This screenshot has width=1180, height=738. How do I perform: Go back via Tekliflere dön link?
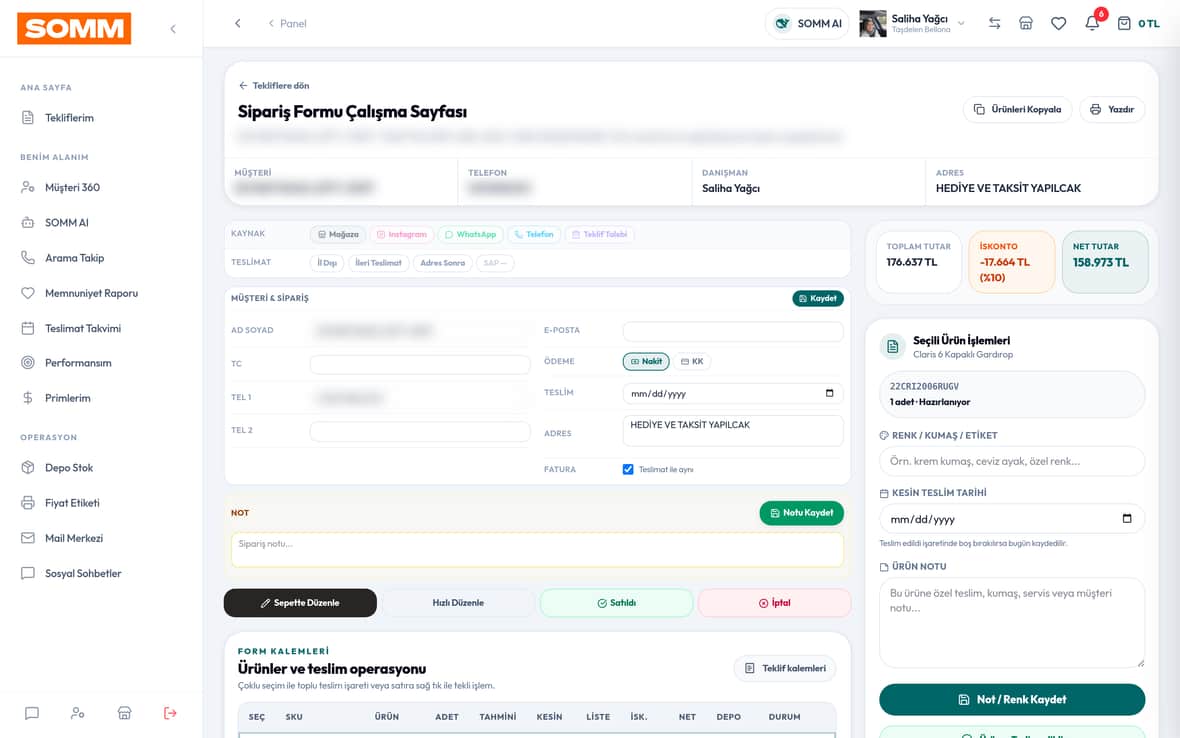click(x=274, y=86)
